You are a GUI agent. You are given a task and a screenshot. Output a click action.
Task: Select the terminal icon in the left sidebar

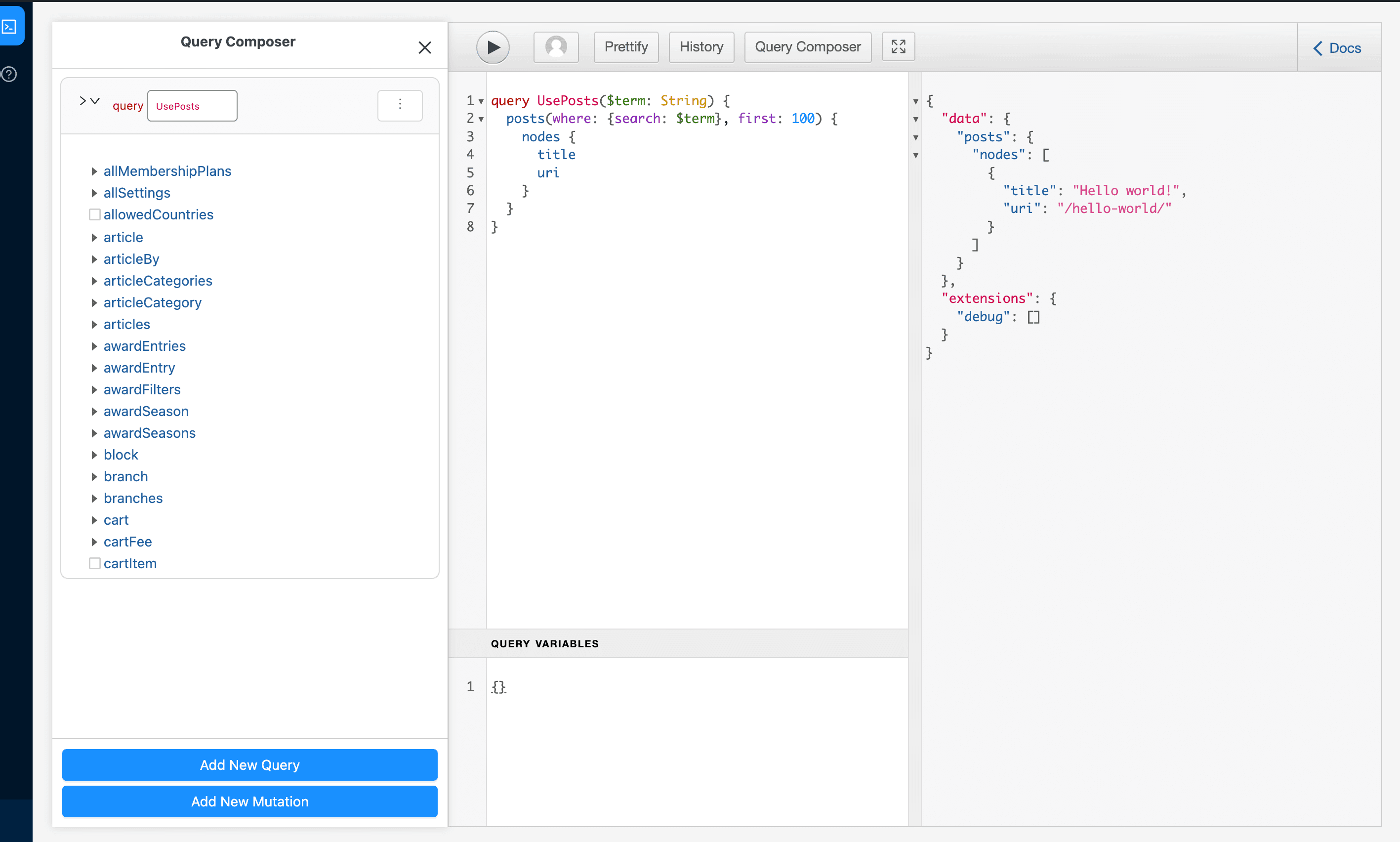point(11,26)
